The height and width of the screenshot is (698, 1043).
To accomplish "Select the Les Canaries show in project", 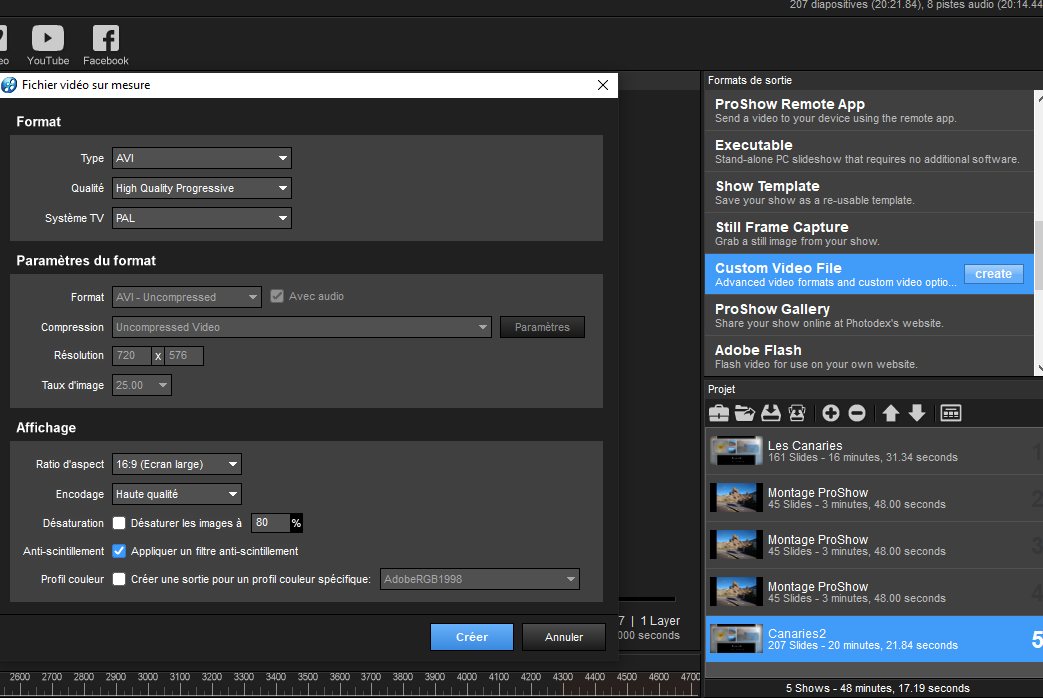I will click(873, 451).
